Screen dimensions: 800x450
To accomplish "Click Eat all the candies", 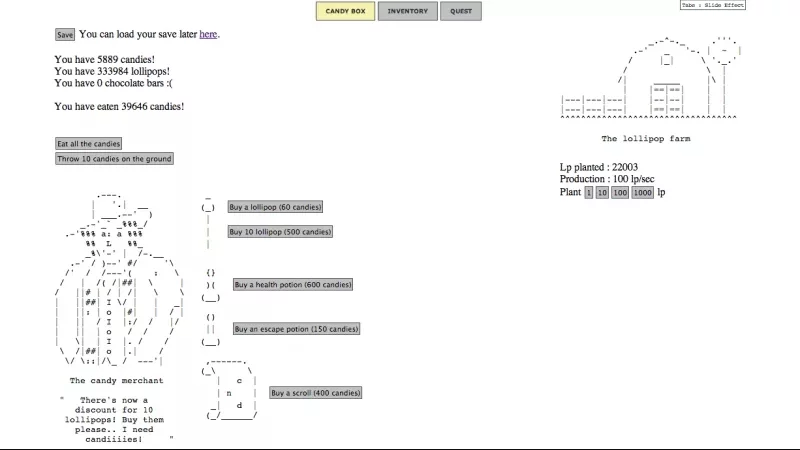I will coord(88,144).
